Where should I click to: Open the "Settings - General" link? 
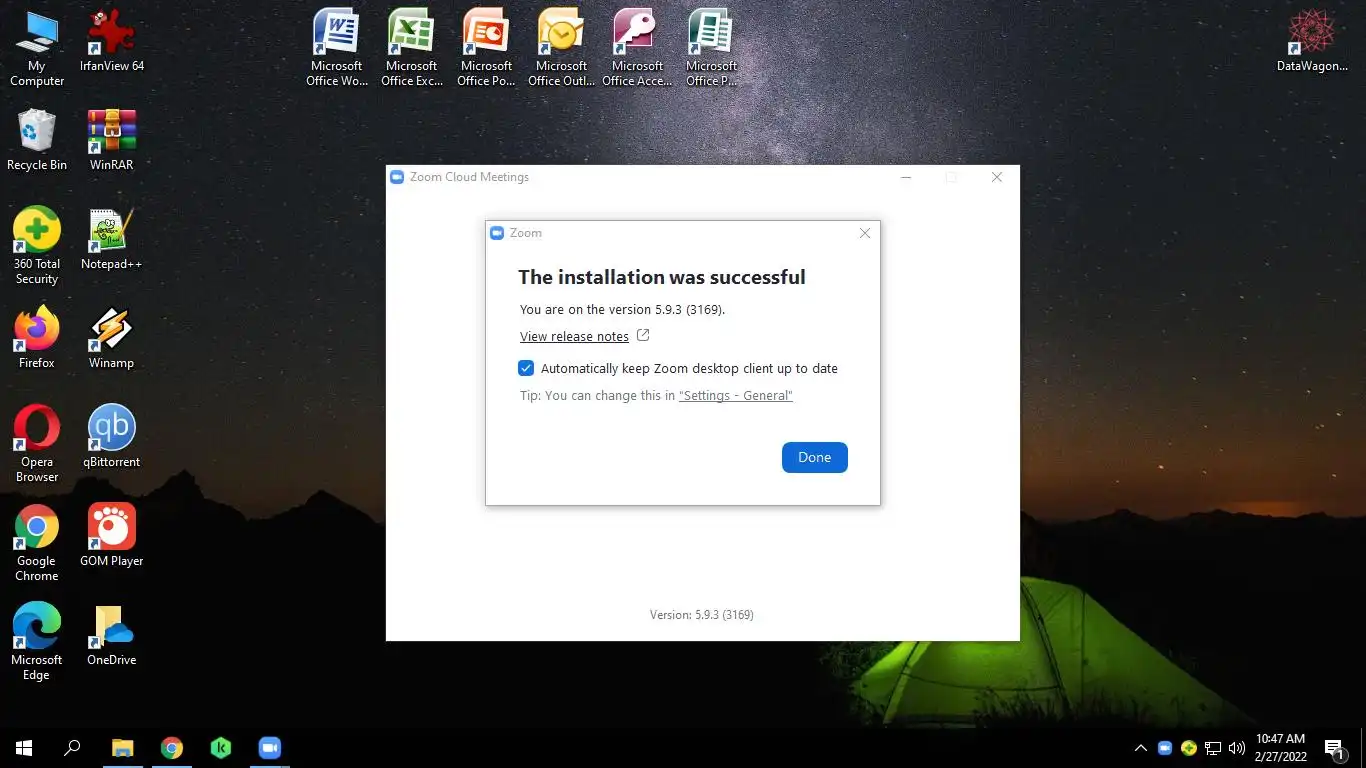point(736,396)
